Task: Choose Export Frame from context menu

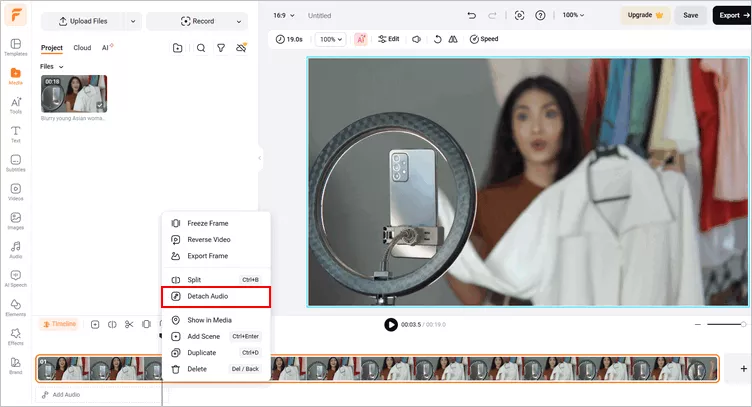Action: (216, 256)
